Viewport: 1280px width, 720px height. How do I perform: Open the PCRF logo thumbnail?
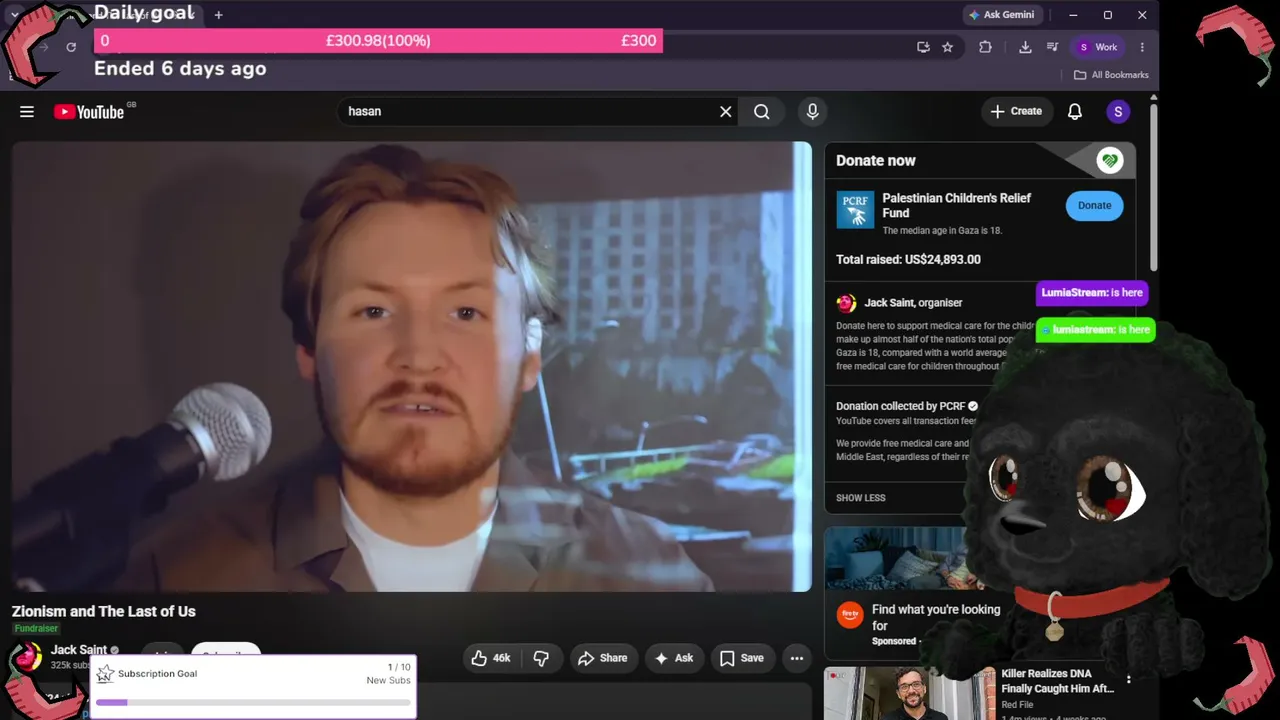point(855,210)
